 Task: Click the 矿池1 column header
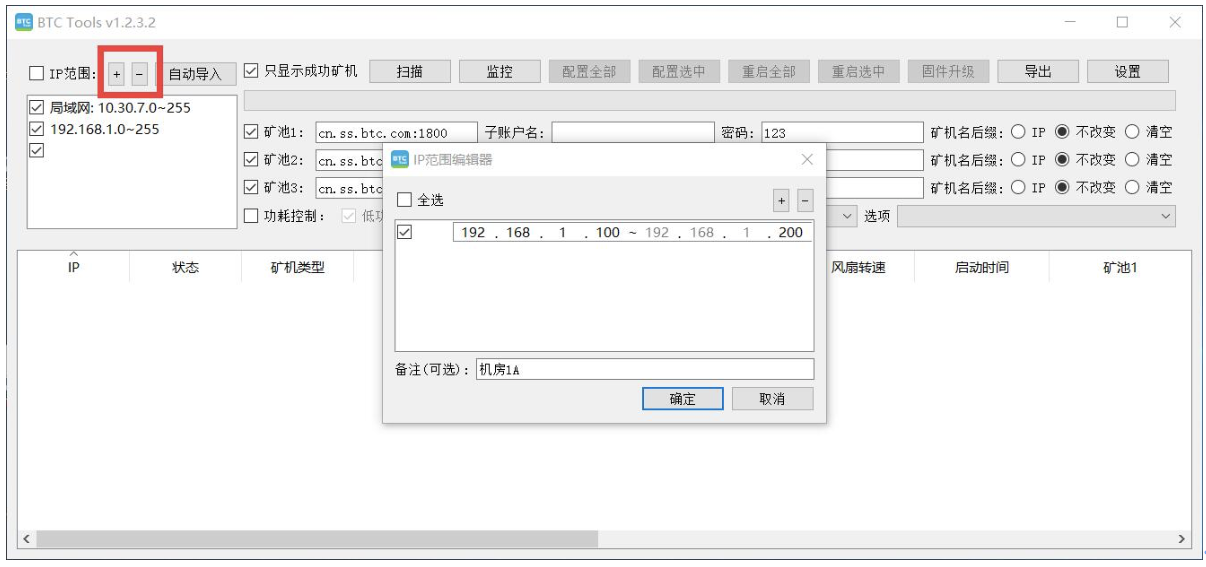click(1120, 267)
